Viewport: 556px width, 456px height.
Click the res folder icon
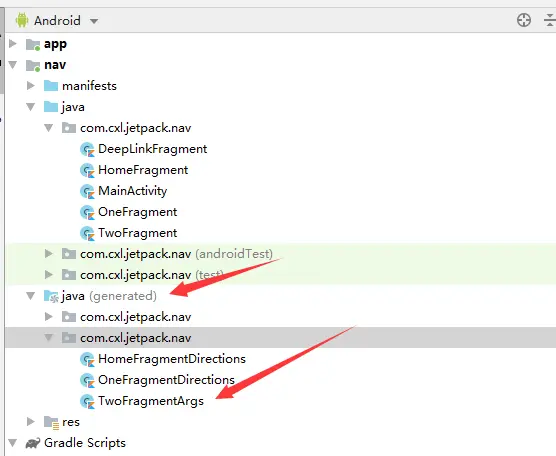pos(51,422)
